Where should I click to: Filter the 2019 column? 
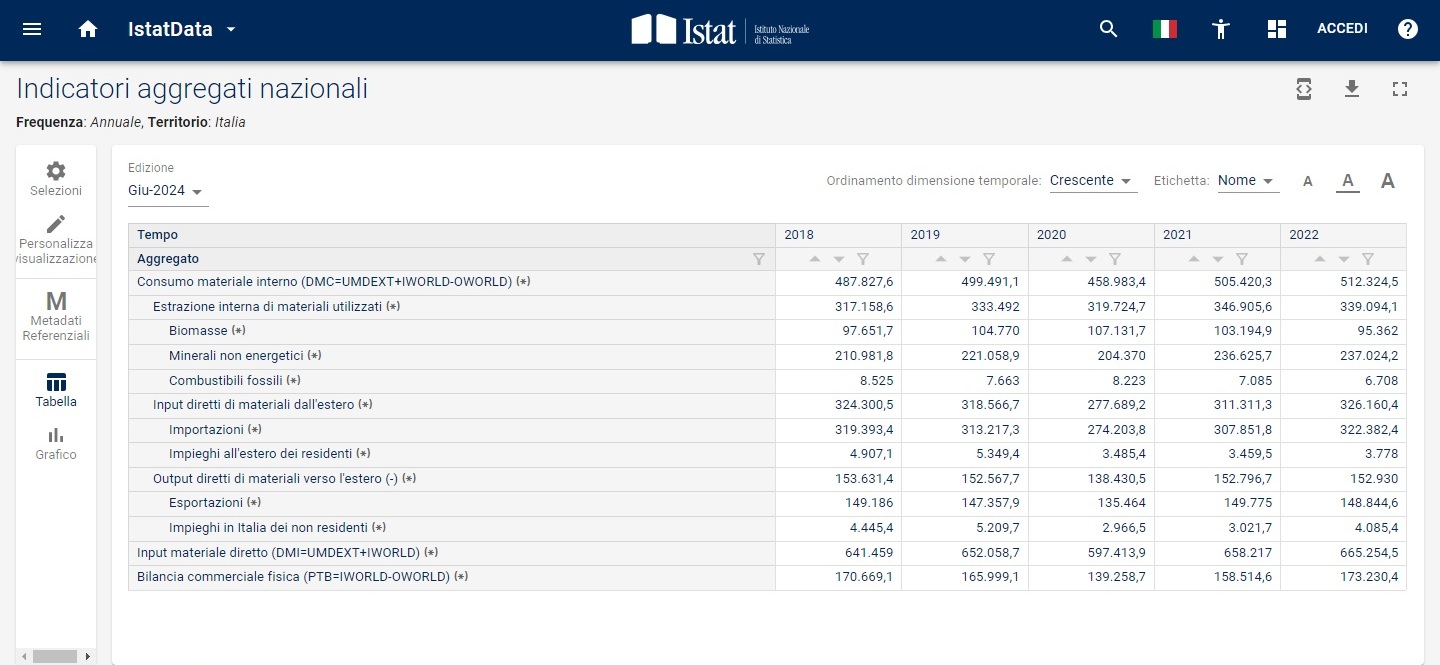coord(989,259)
